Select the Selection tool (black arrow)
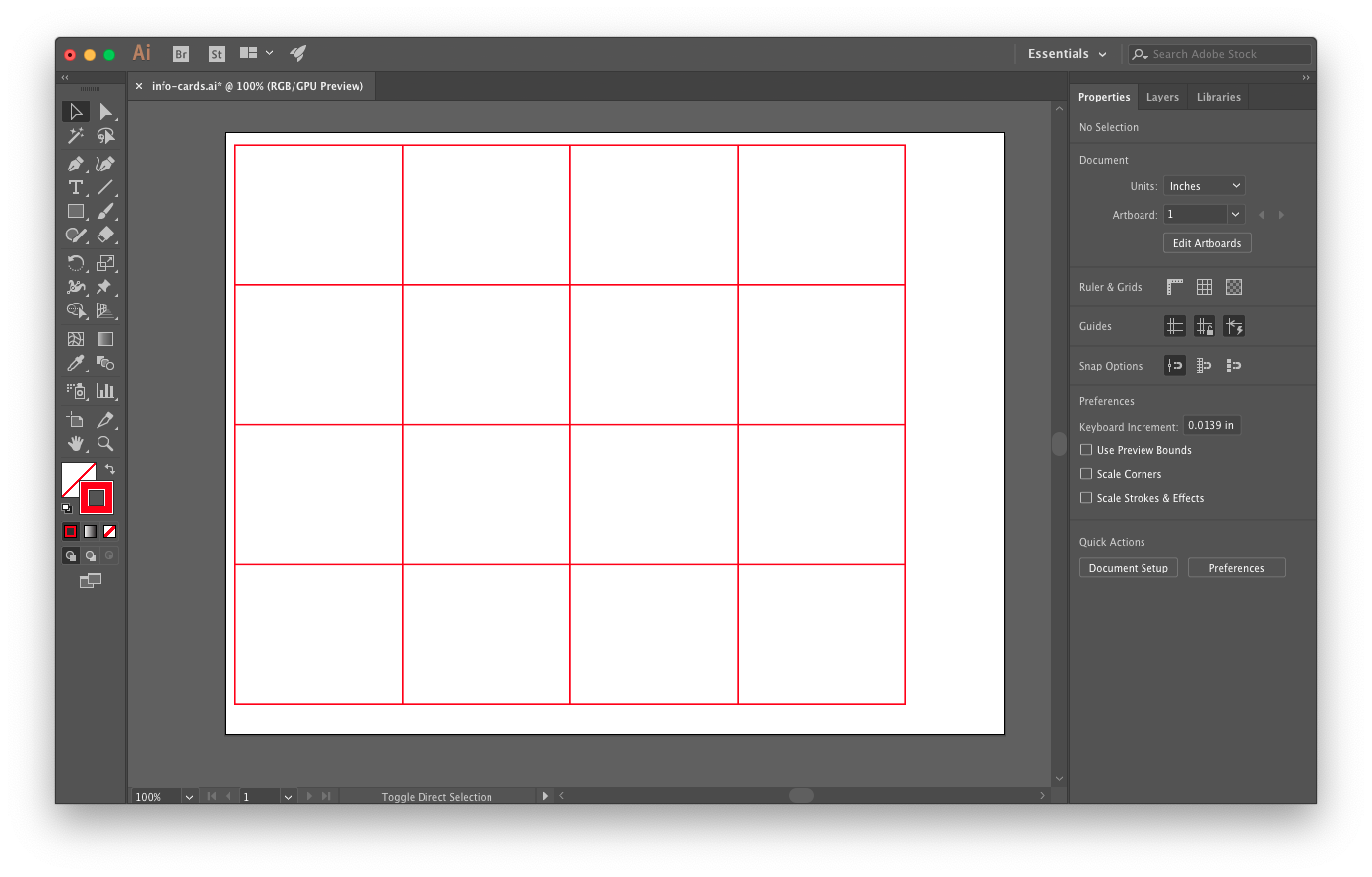Image resolution: width=1372 pixels, height=877 pixels. point(76,111)
